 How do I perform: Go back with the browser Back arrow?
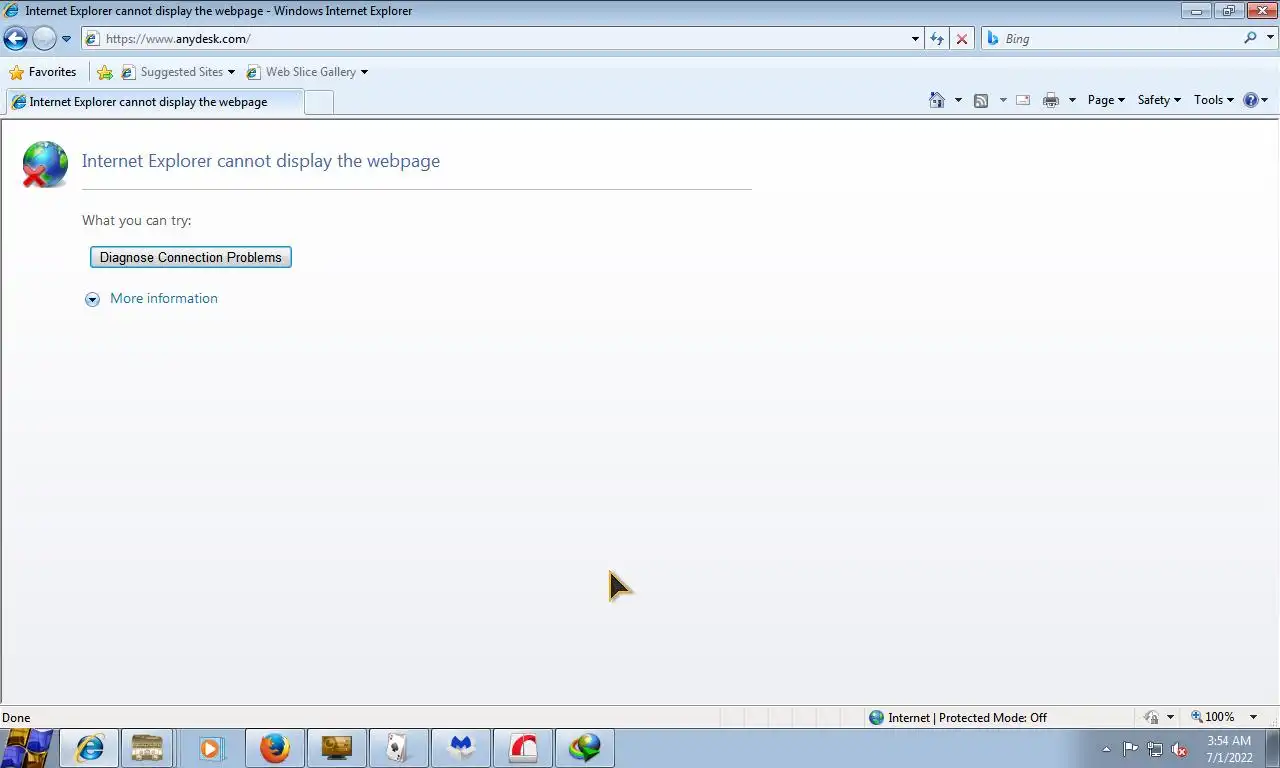15,39
